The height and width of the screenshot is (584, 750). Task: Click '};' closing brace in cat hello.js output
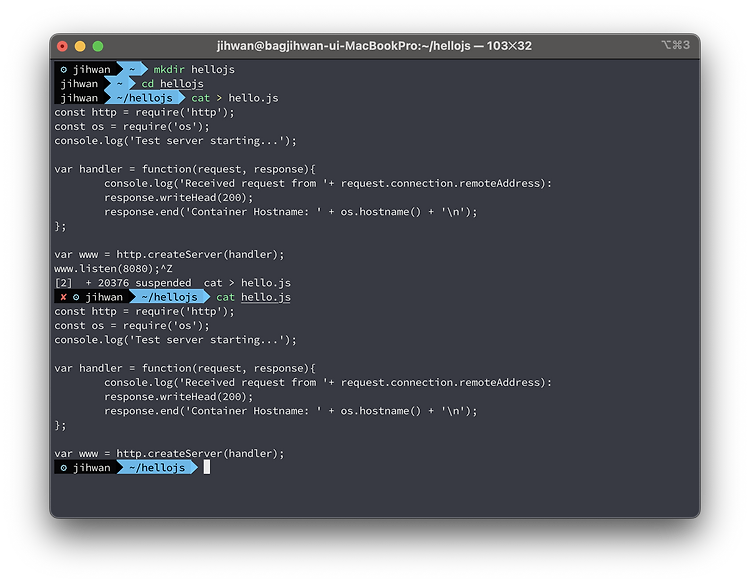[60, 426]
